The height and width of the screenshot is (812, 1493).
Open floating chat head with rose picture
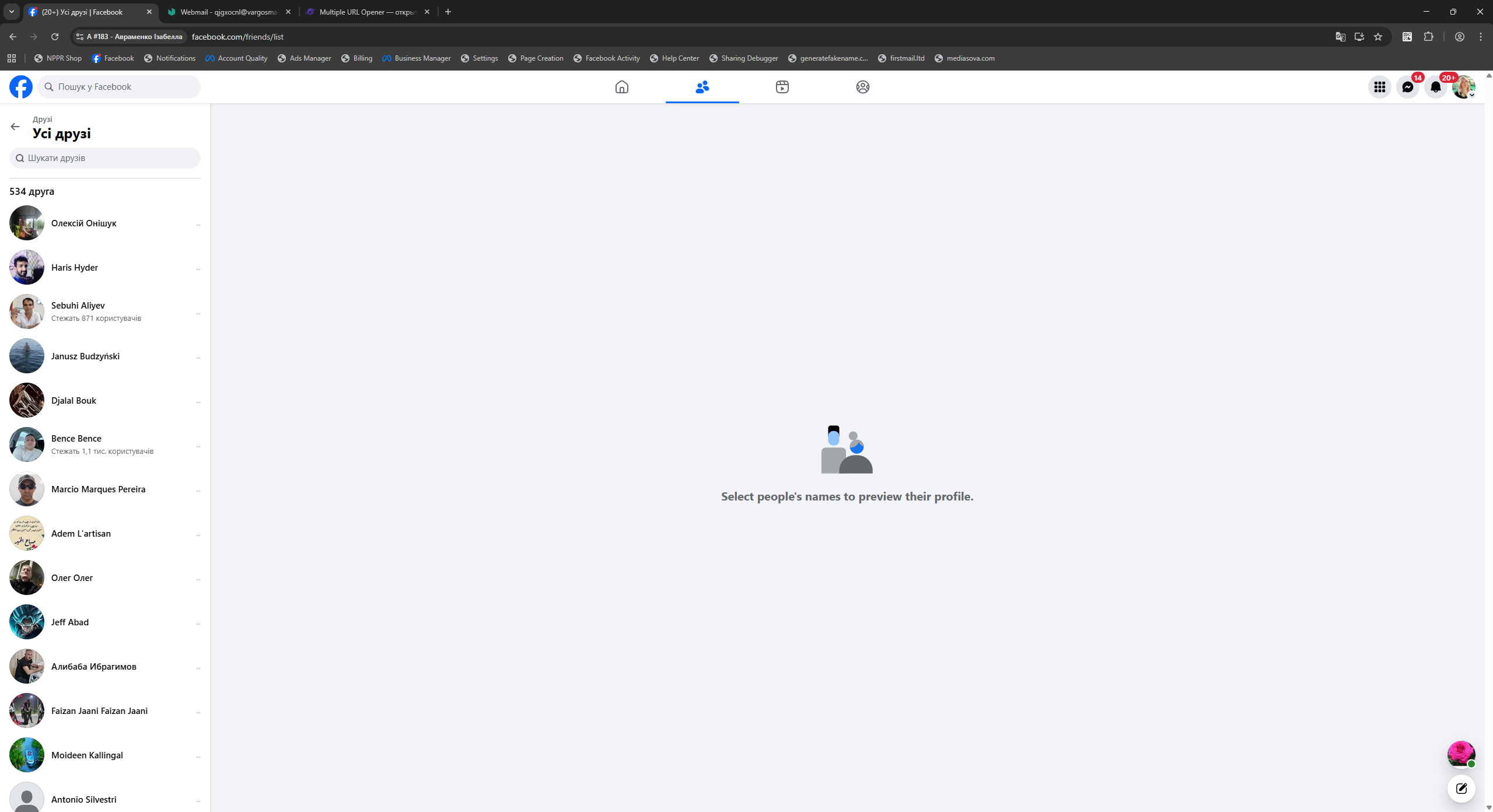(x=1460, y=754)
